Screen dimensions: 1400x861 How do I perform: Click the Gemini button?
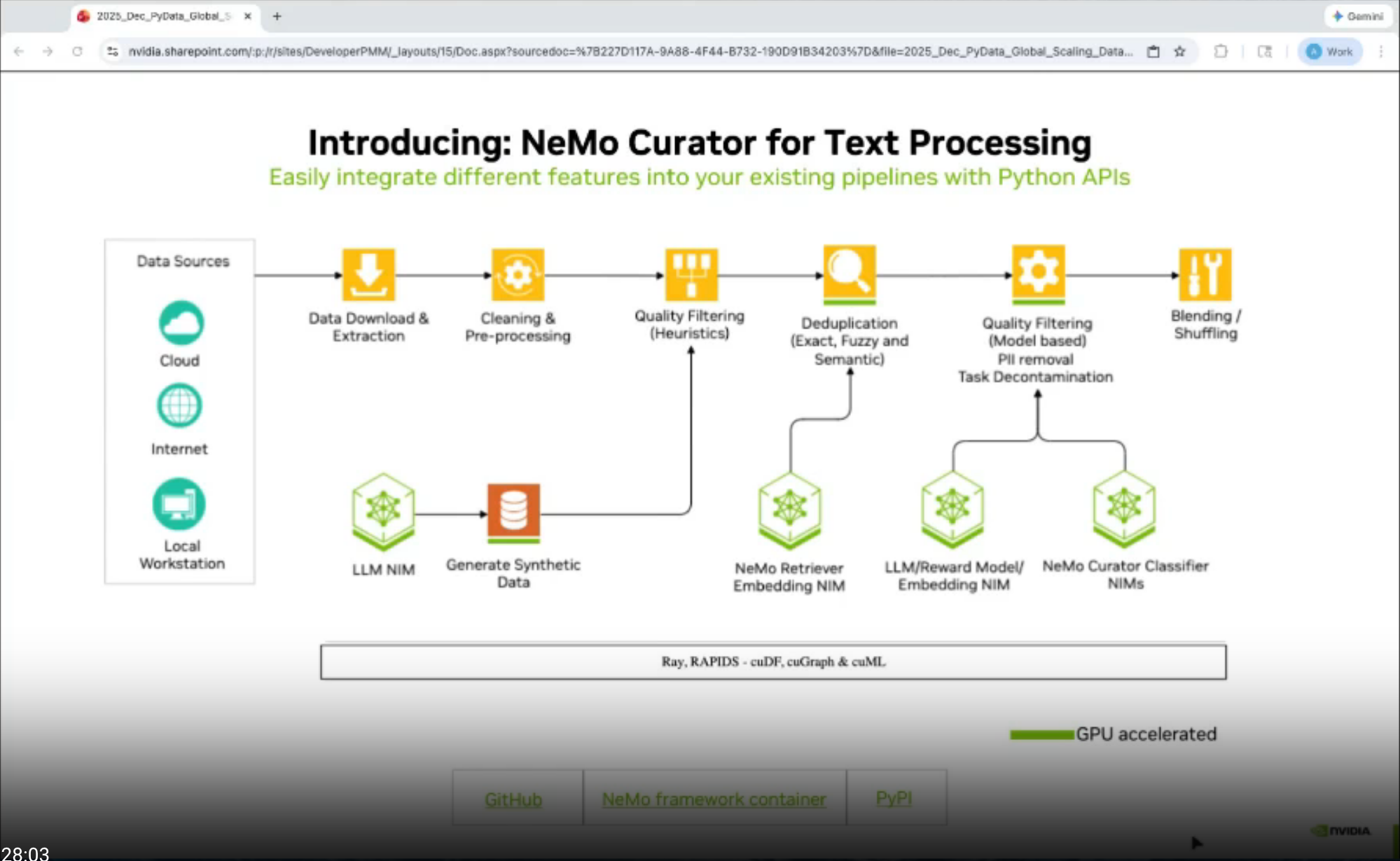point(1358,15)
